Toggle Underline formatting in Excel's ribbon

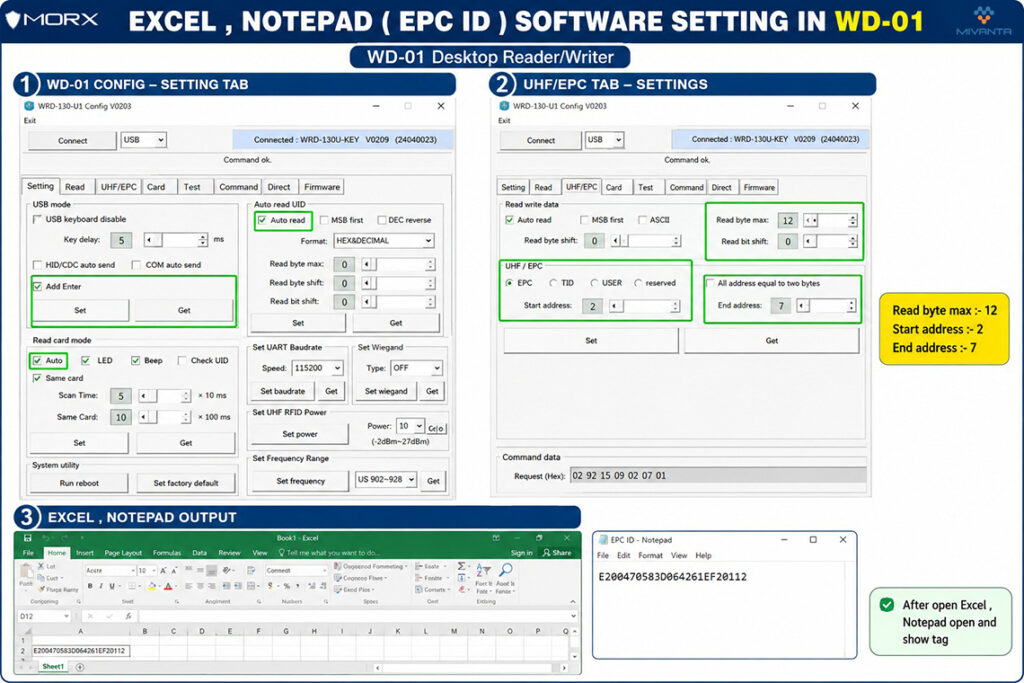[x=112, y=586]
